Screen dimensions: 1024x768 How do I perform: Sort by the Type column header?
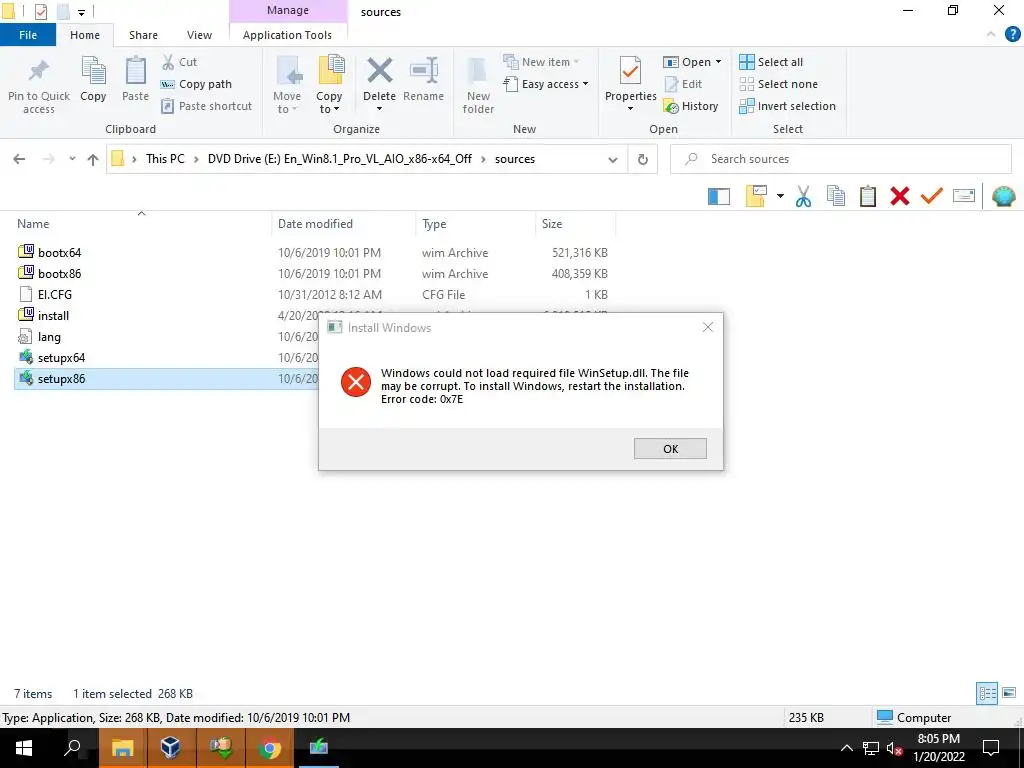pyautogui.click(x=475, y=223)
